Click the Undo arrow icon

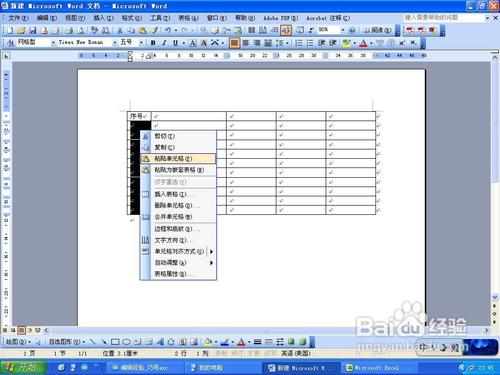coord(168,31)
